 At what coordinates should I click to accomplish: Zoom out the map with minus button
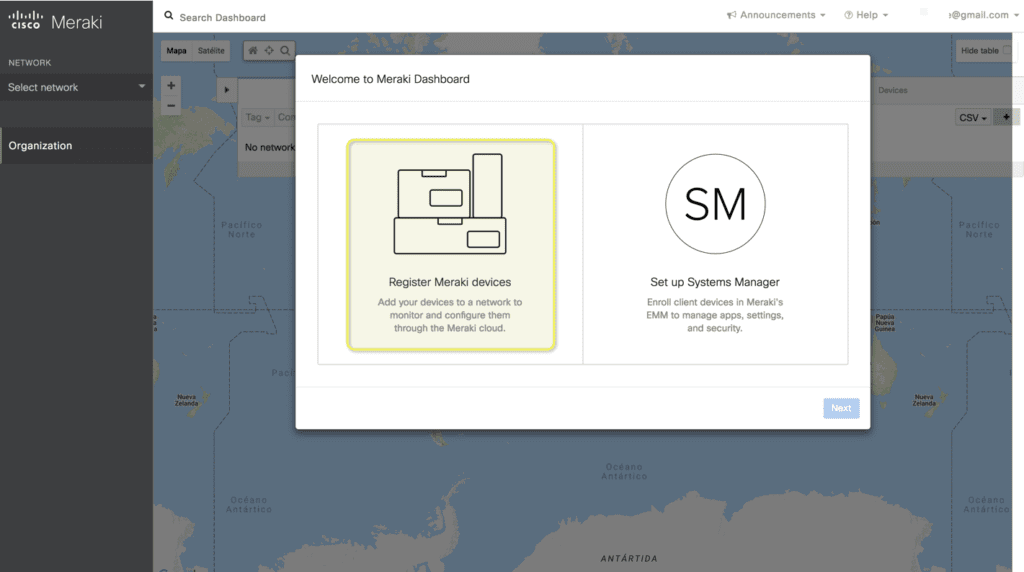(x=171, y=105)
